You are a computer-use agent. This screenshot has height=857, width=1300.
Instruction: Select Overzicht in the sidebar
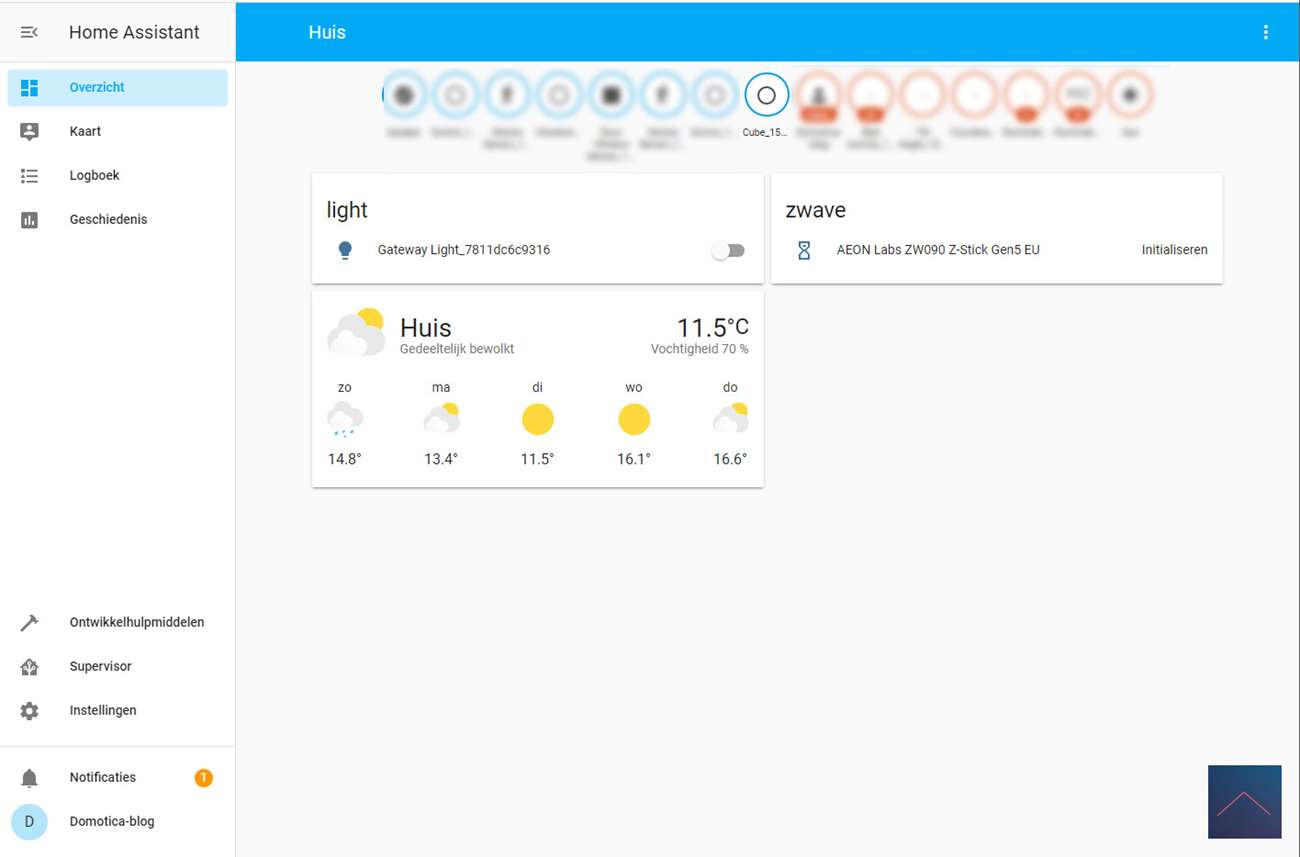(97, 88)
